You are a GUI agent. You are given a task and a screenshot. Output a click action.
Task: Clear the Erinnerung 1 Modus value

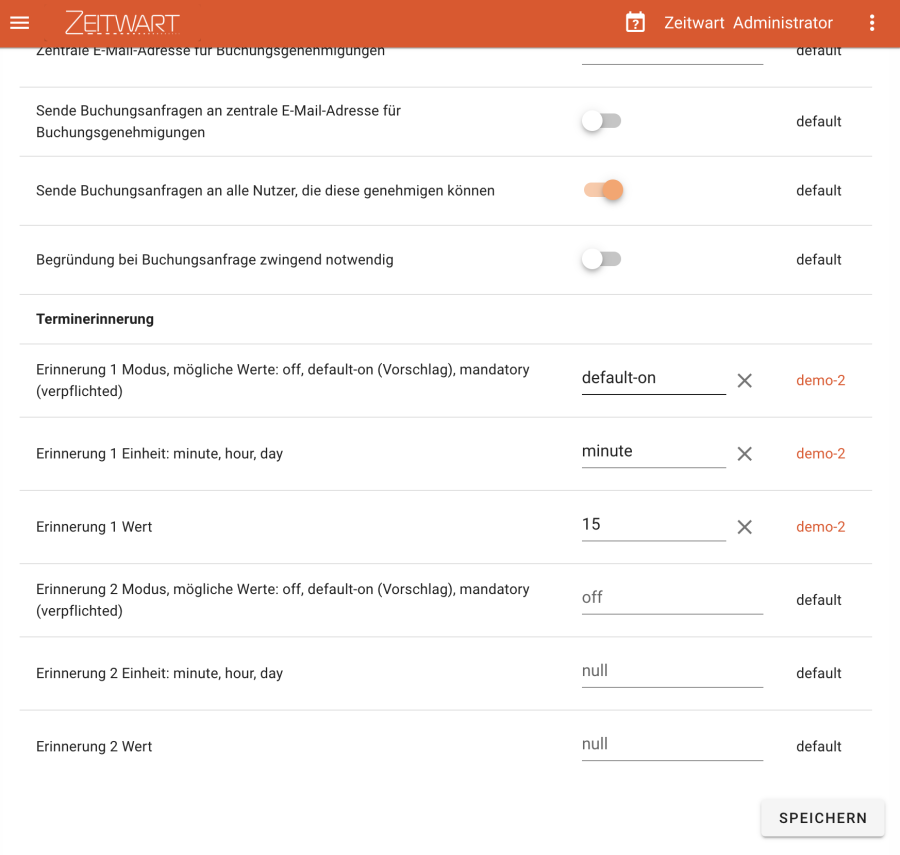744,380
